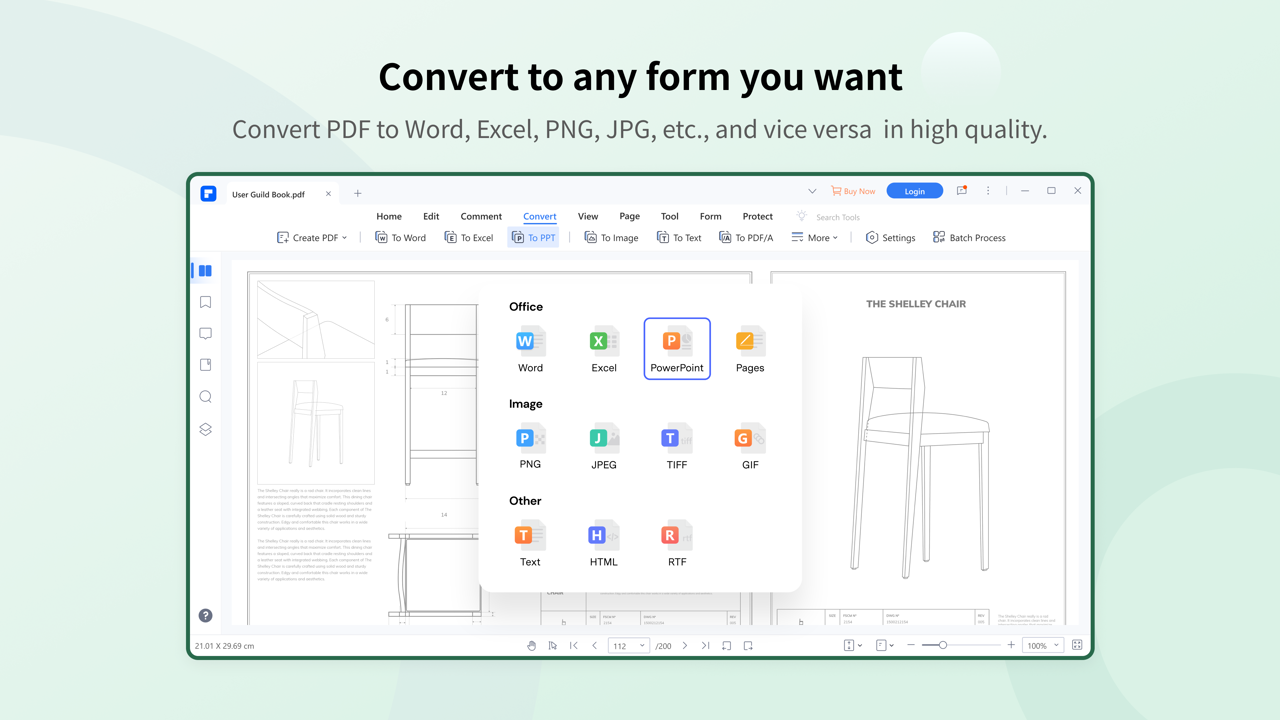Select the Convert tab

coord(540,216)
